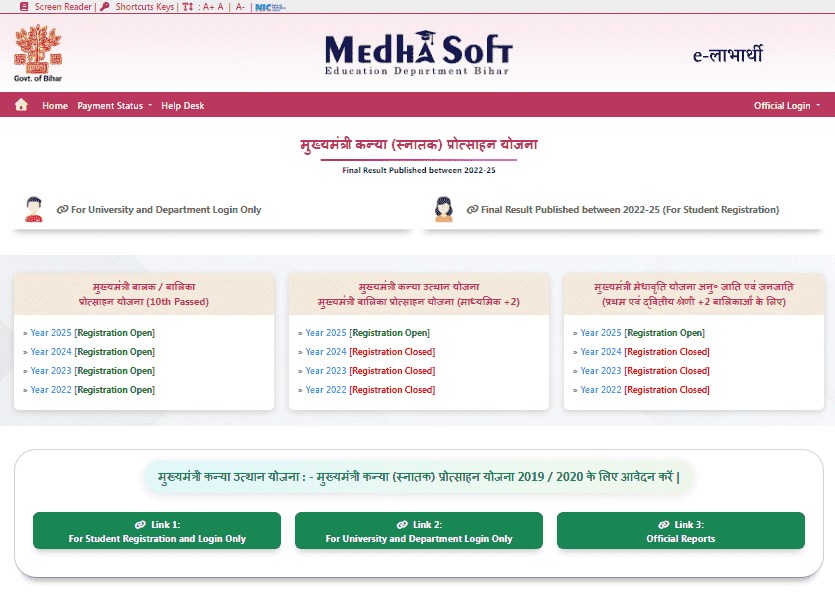This screenshot has height=594, width=835.
Task: Click Link 3 for Official Reports
Action: (680, 530)
